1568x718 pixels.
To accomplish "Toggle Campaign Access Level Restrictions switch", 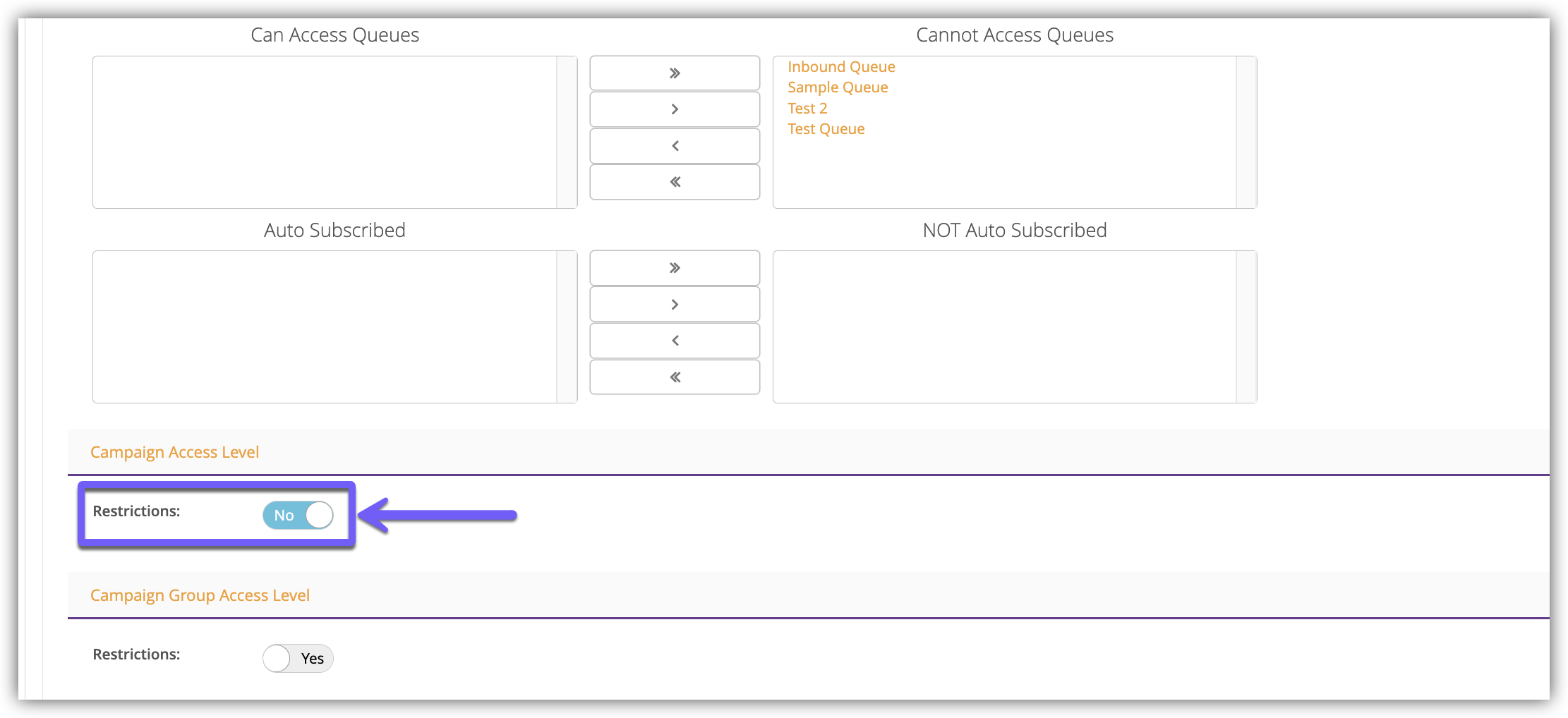I will click(298, 515).
